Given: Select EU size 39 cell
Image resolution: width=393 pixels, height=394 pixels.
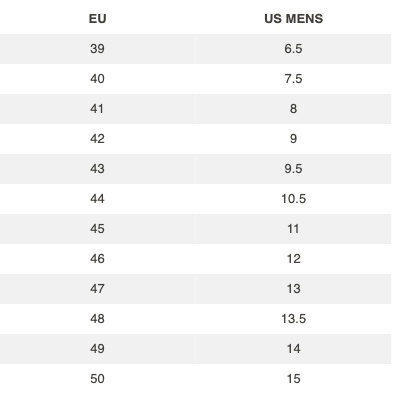Looking at the screenshot, I should click(97, 49).
